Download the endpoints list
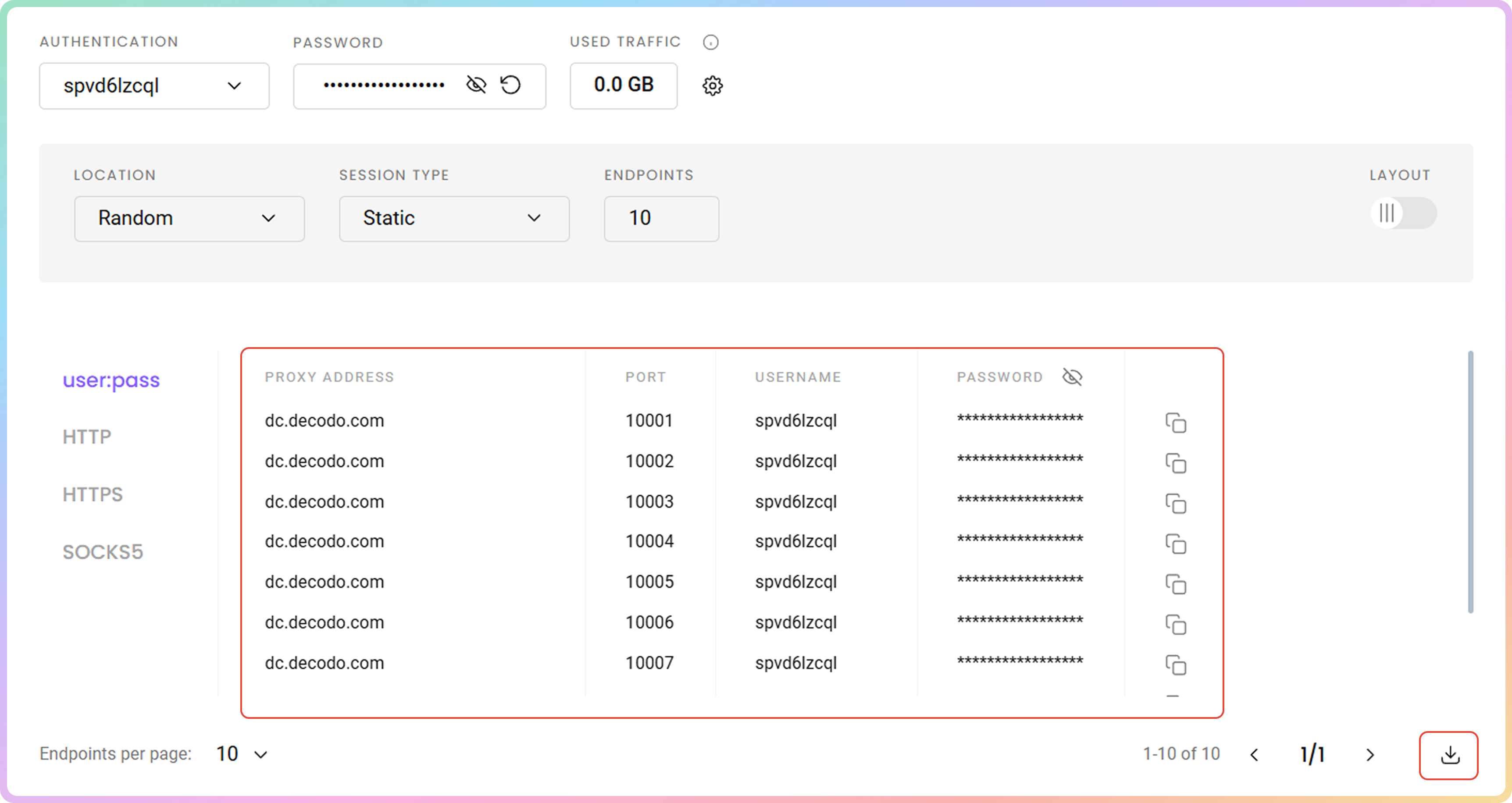Image resolution: width=1512 pixels, height=803 pixels. [x=1449, y=755]
